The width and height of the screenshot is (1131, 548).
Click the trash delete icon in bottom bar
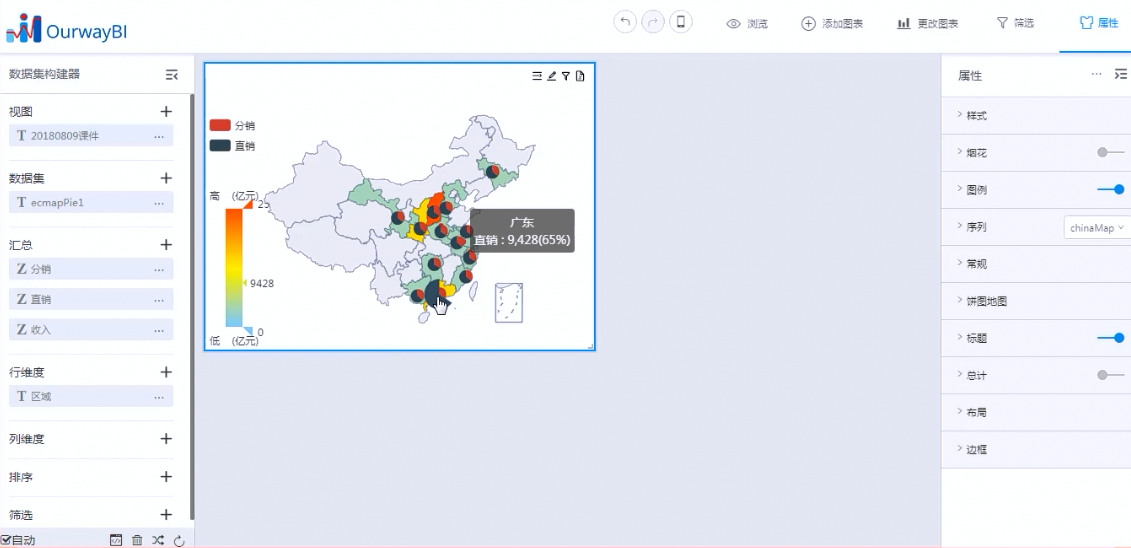click(x=137, y=540)
